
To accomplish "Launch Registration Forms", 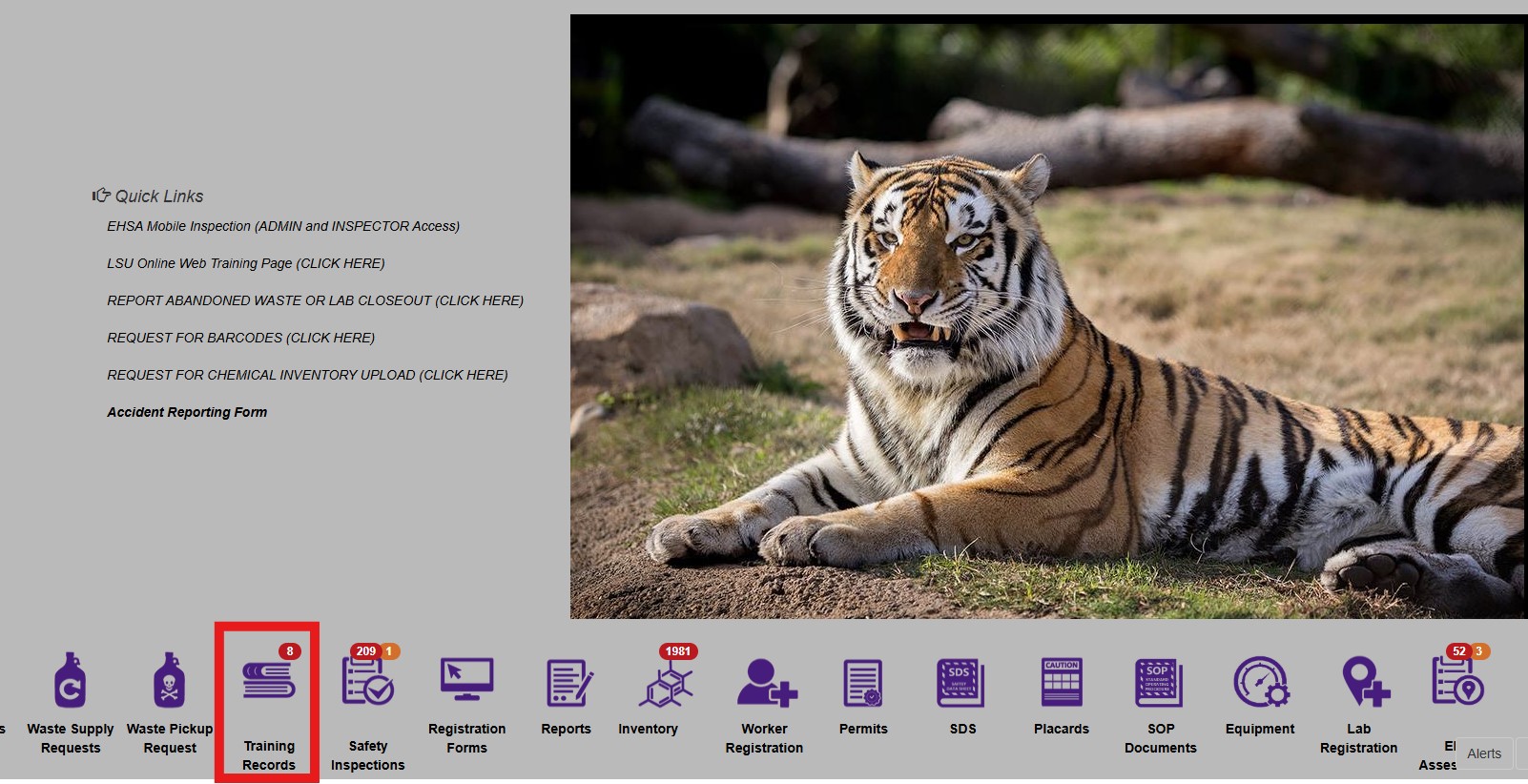I will (466, 681).
